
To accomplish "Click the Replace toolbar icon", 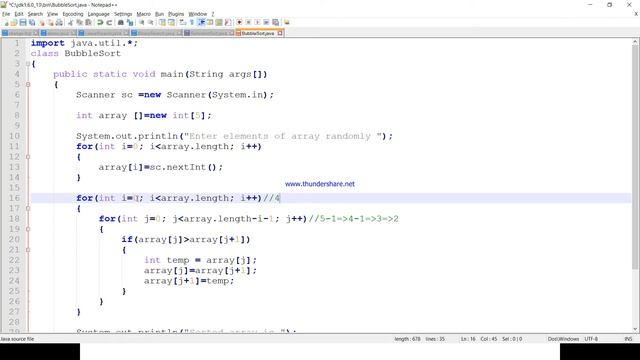I will 130,22.
